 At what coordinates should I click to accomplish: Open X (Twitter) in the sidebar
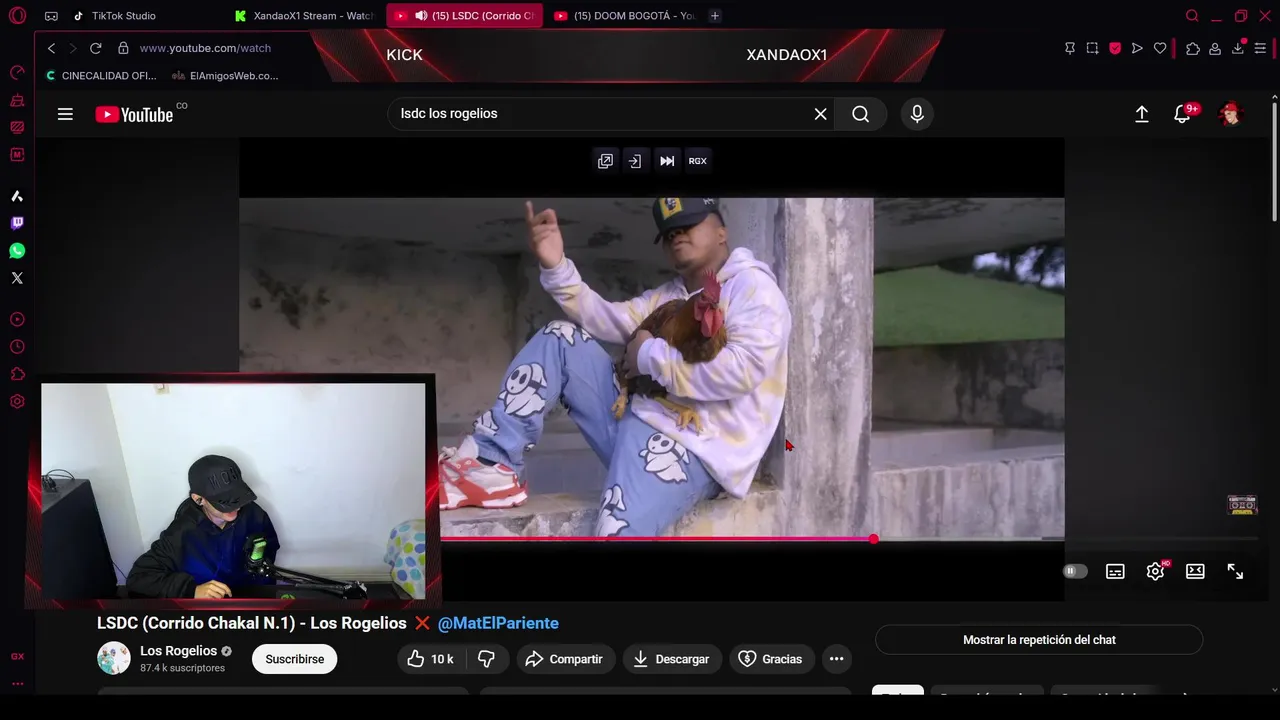(x=17, y=278)
